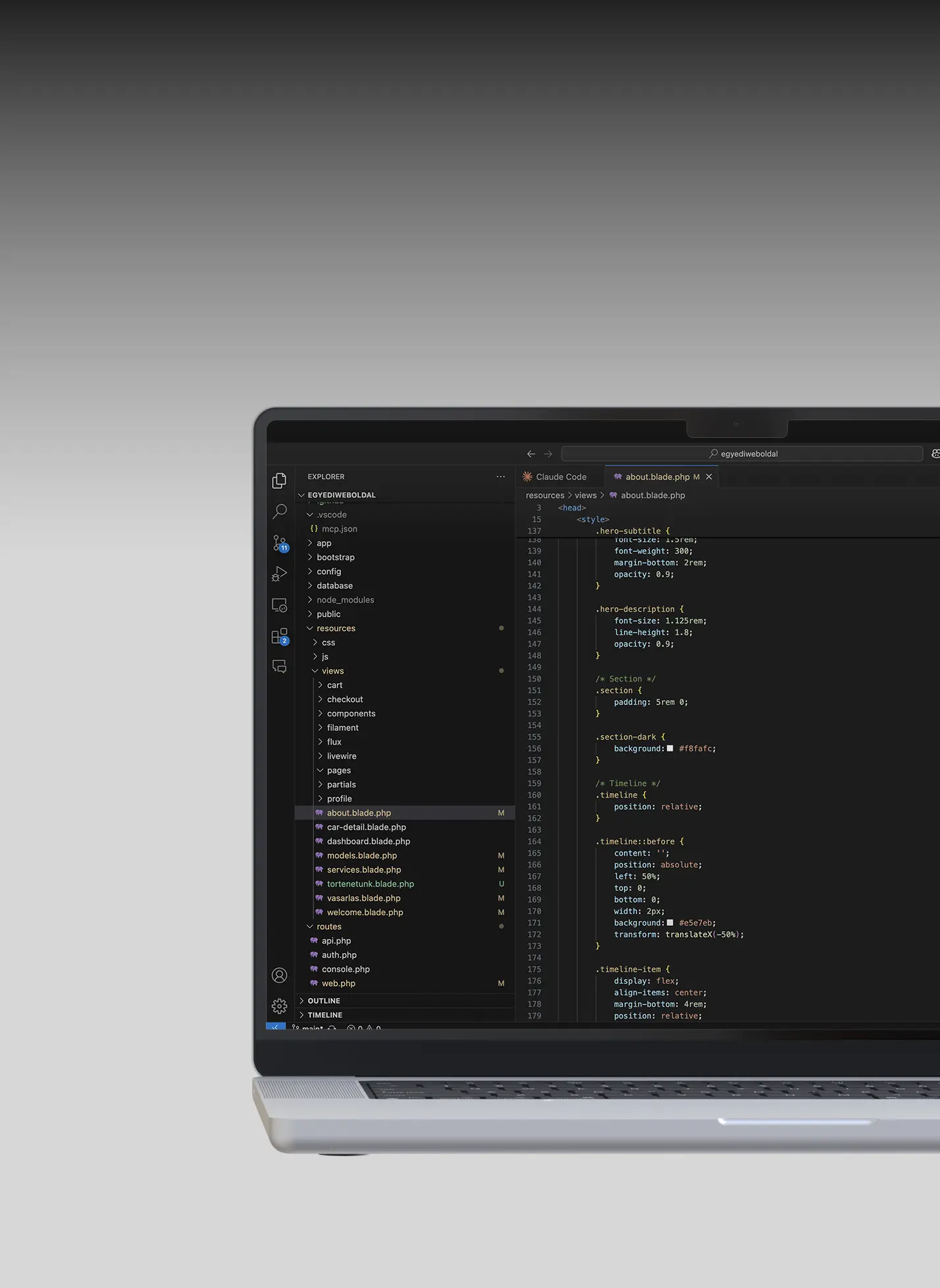
Task: Open Extensions view with 2 badge
Action: 279,636
